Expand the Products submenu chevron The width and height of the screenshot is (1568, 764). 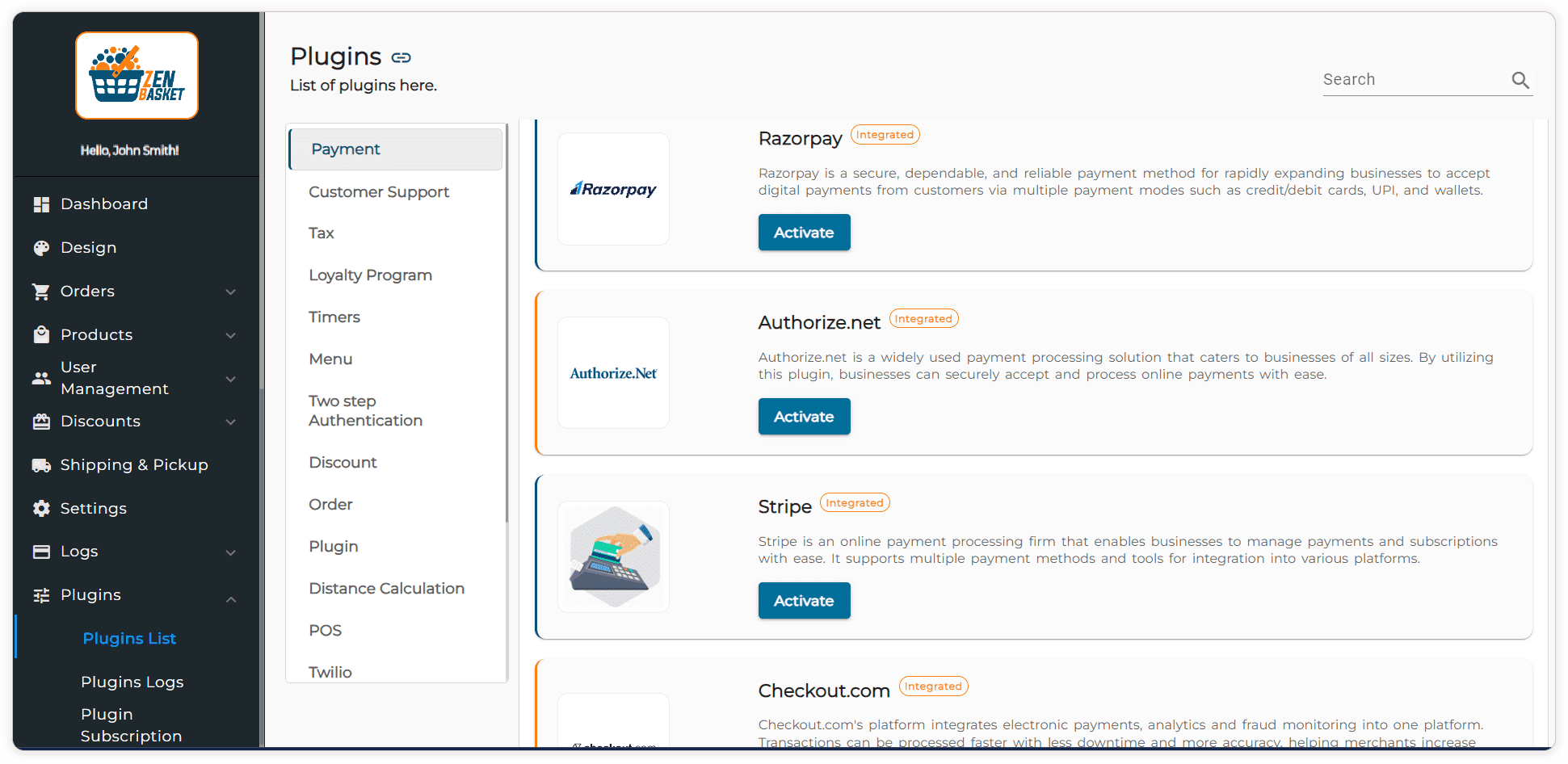coord(231,335)
